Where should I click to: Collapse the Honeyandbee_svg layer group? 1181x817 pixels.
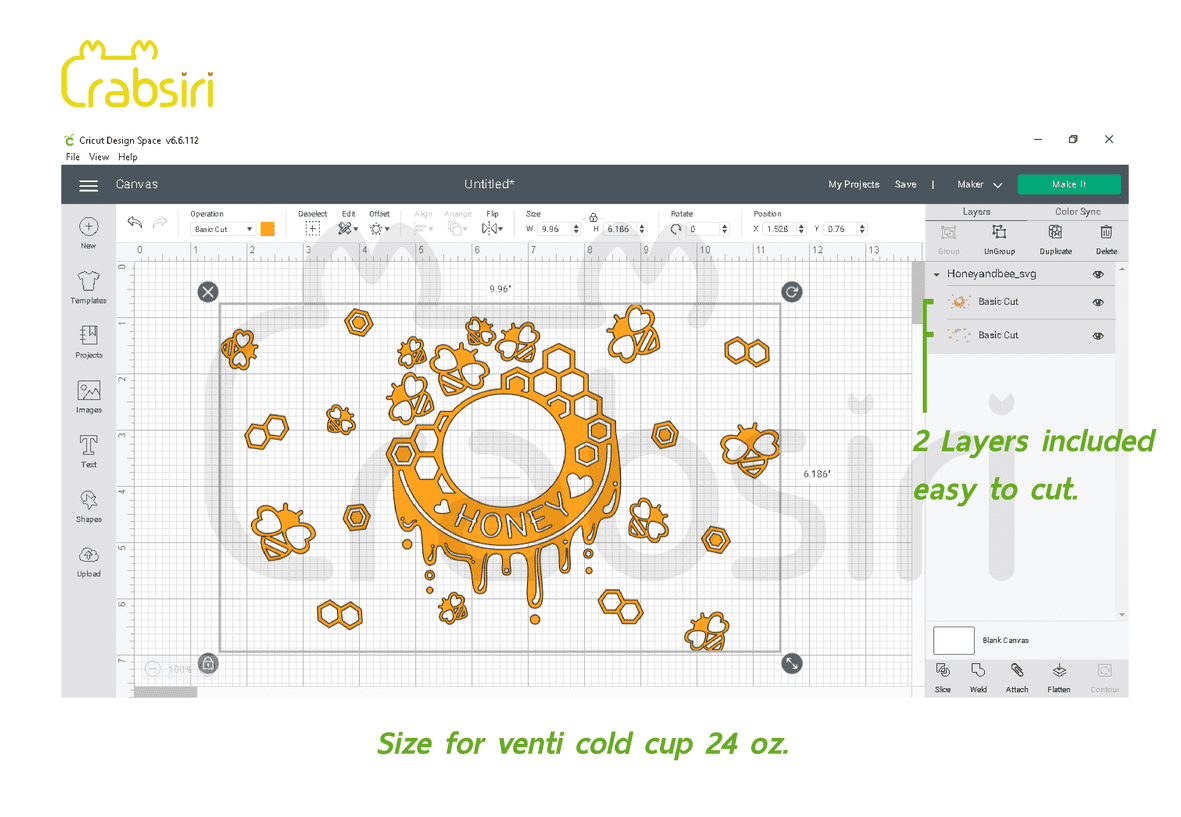tap(937, 274)
